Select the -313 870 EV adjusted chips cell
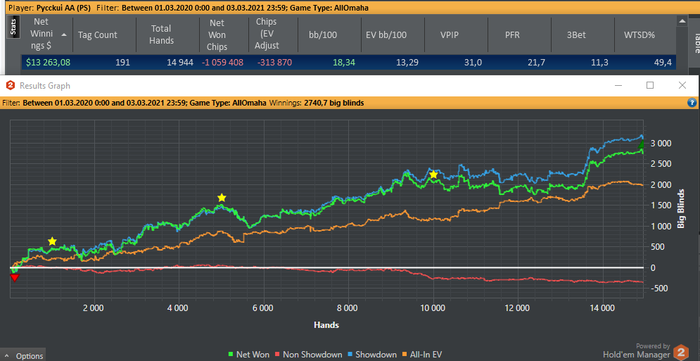Screen dimensions: 700x361 (x=274, y=62)
